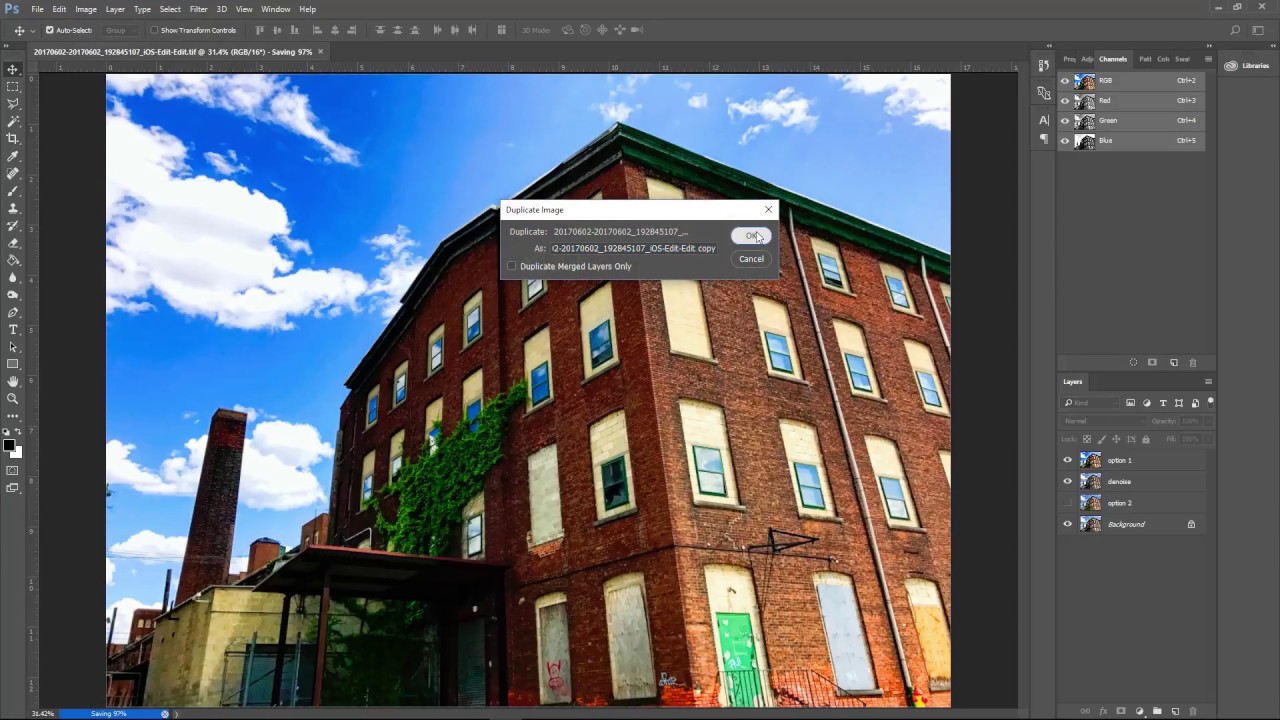Select the Horizontal Type tool

tap(13, 329)
